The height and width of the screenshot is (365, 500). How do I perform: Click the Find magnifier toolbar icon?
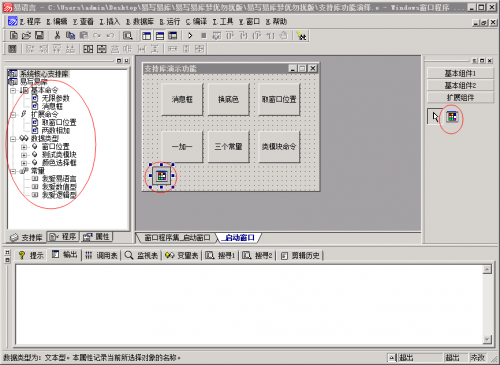[x=127, y=35]
